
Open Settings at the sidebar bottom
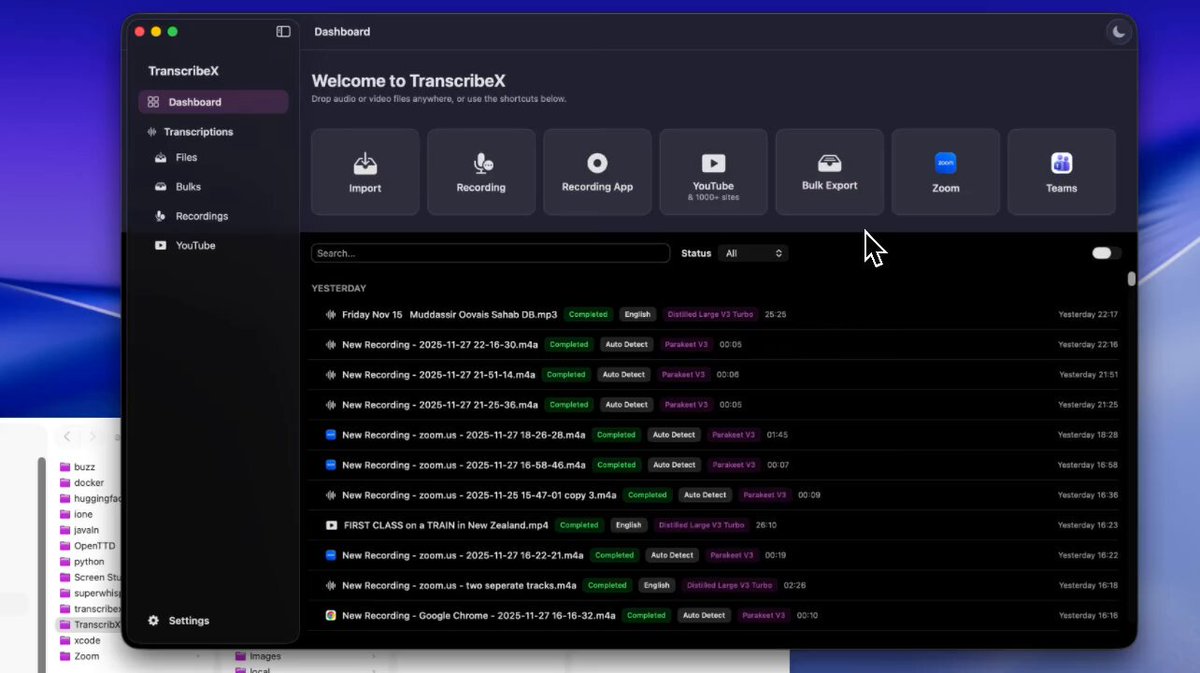click(188, 621)
